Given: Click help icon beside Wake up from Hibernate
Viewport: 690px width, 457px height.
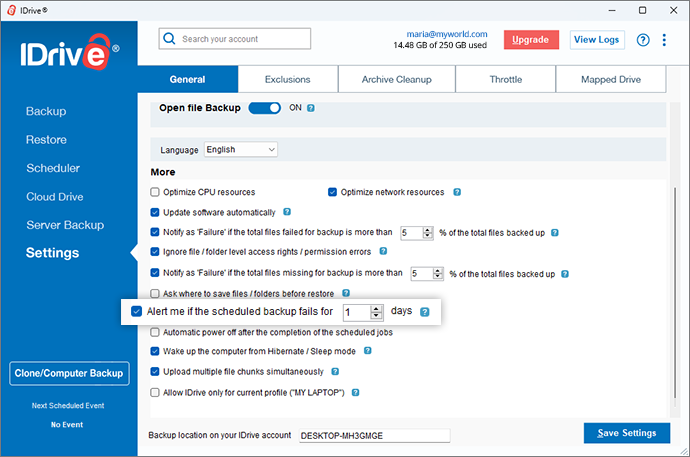Looking at the screenshot, I should coord(367,351).
